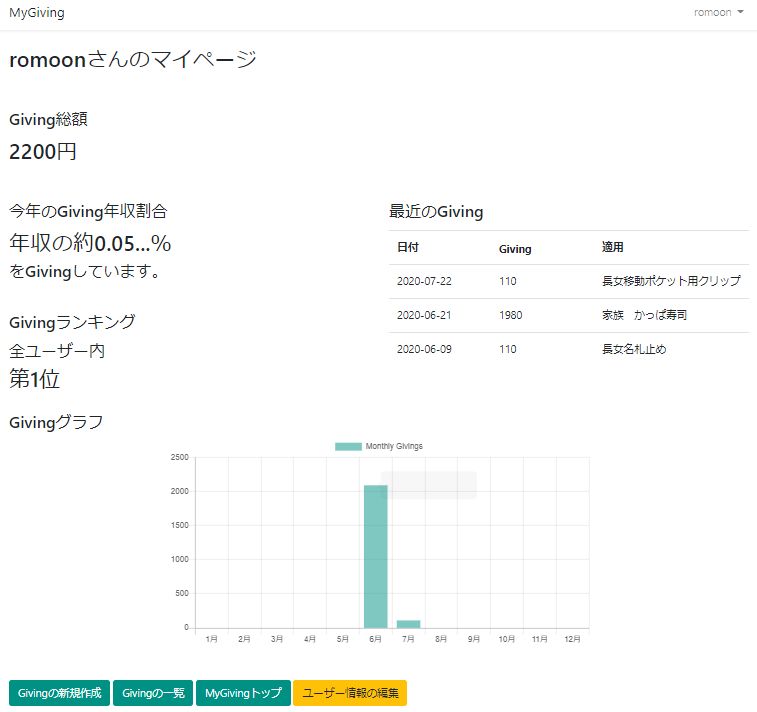The width and height of the screenshot is (757, 712).
Task: Click the 適用 column header
Action: tap(613, 247)
